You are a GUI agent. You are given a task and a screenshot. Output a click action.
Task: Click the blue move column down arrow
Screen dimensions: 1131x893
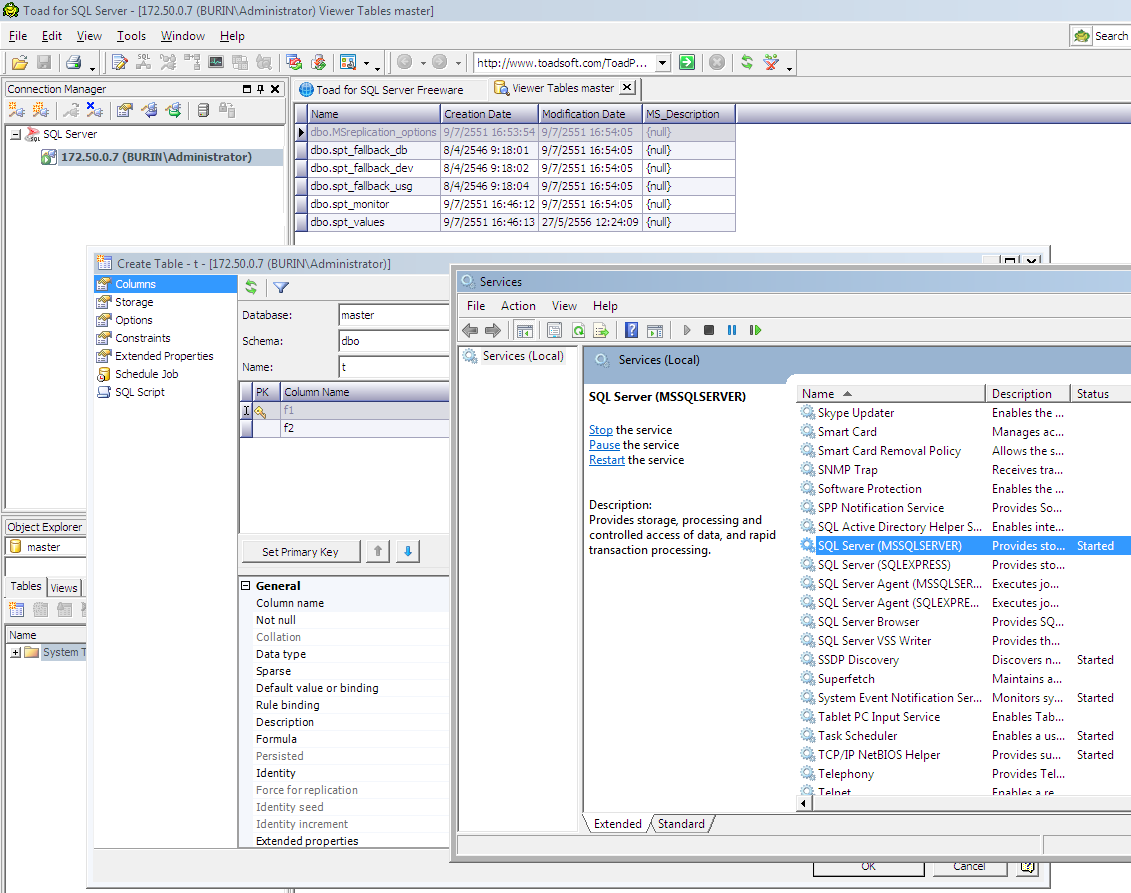click(x=407, y=551)
